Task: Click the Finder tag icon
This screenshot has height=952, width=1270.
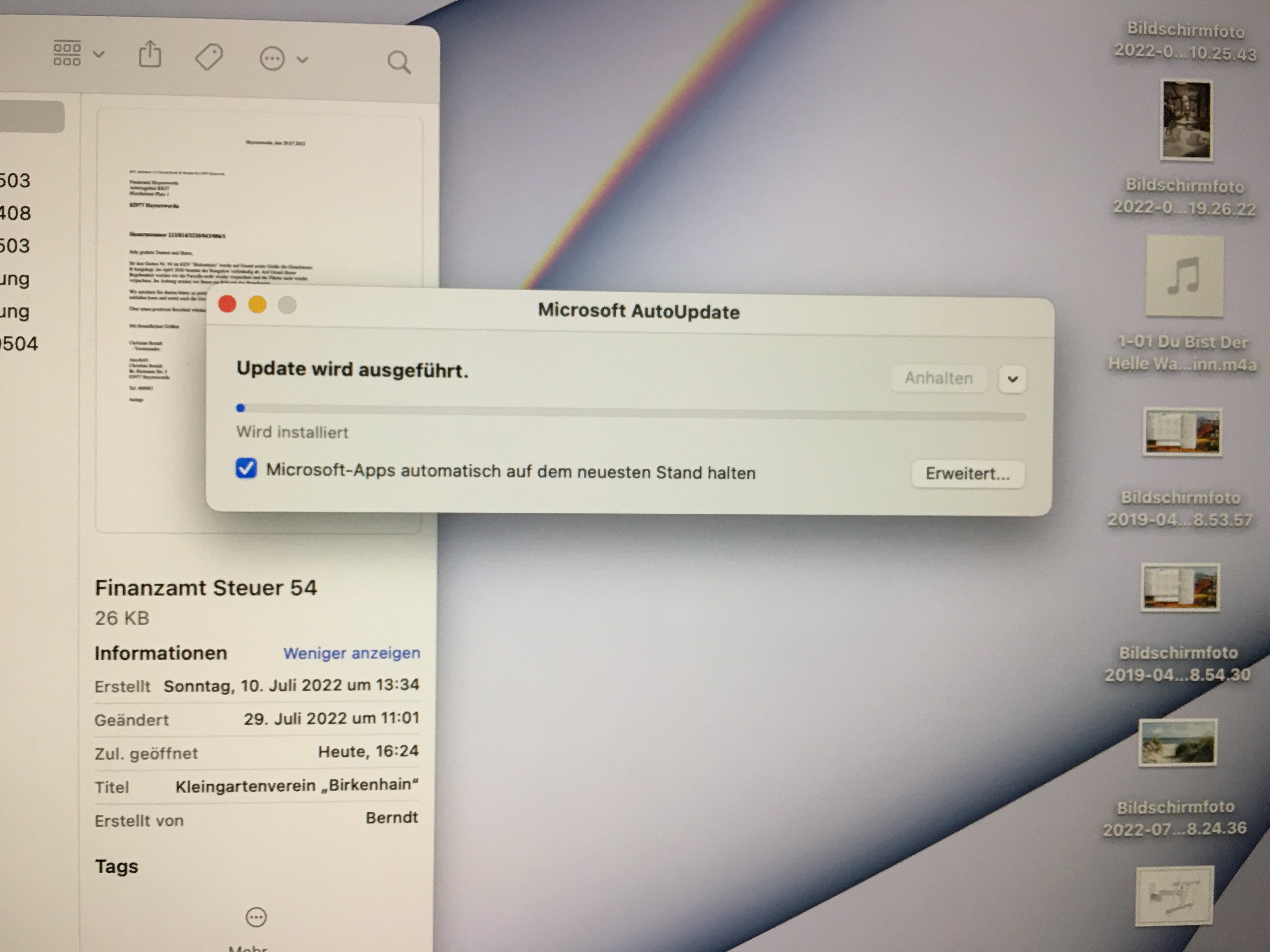Action: tap(209, 57)
